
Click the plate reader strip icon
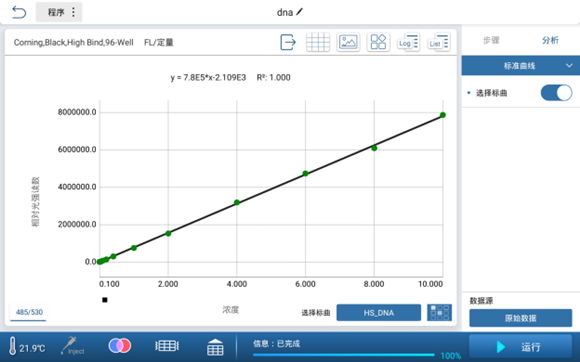point(167,346)
